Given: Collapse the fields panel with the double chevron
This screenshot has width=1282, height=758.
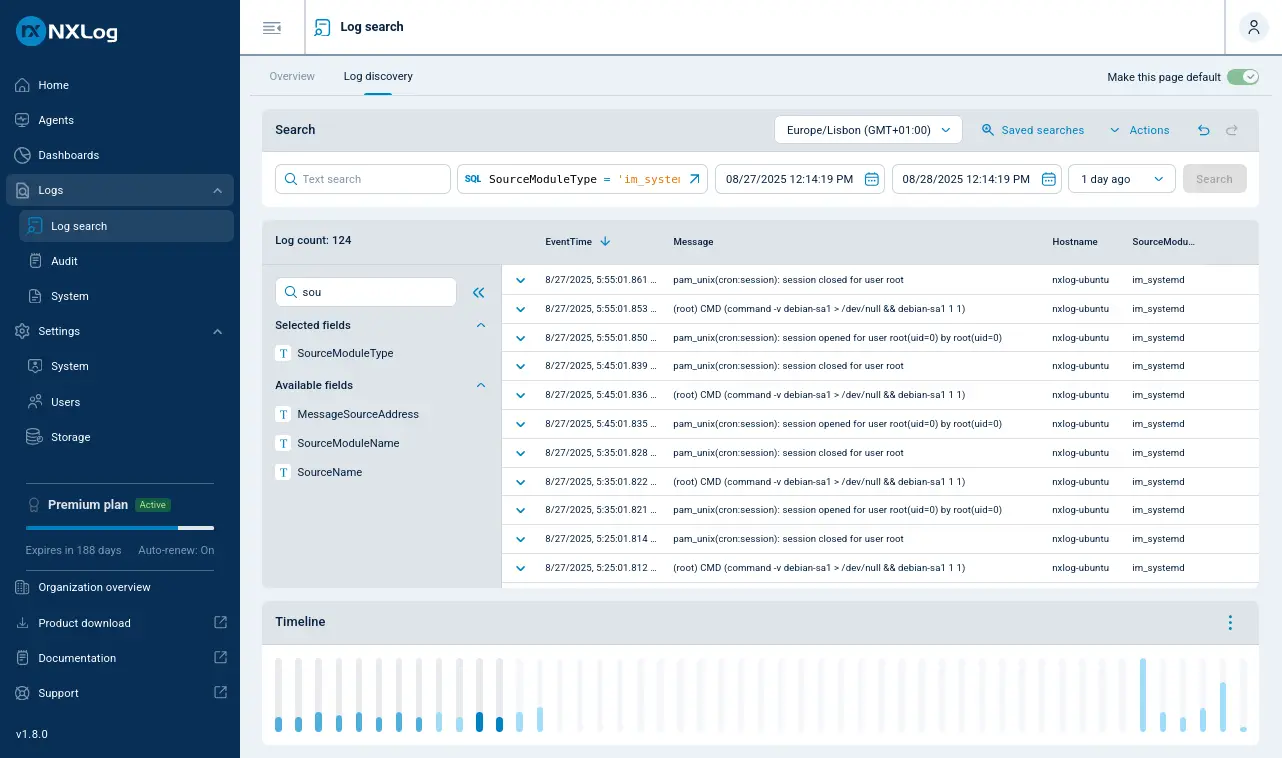Looking at the screenshot, I should coord(478,293).
